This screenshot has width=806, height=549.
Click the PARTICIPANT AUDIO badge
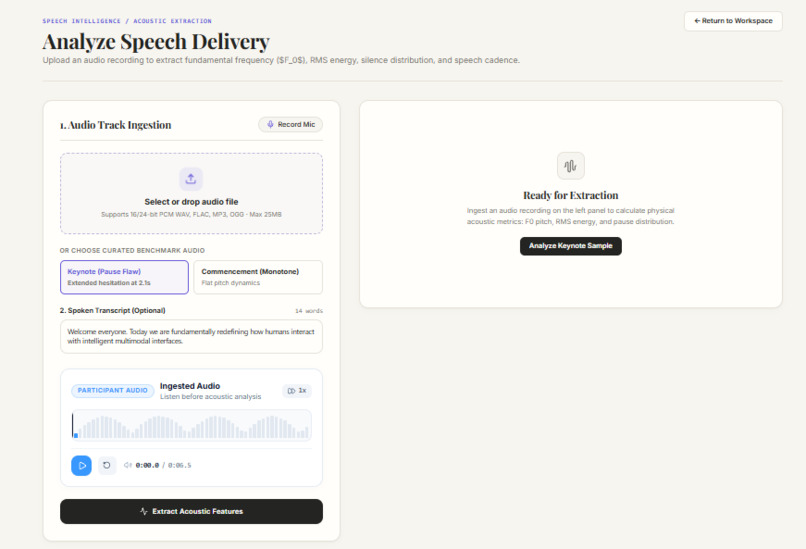click(113, 391)
